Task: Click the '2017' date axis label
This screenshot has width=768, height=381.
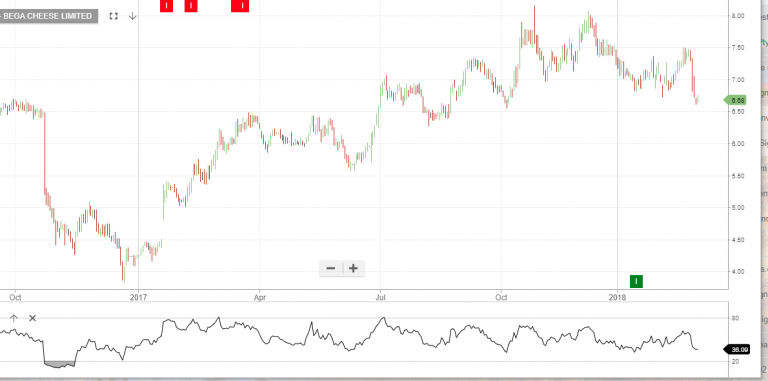Action: tap(139, 297)
